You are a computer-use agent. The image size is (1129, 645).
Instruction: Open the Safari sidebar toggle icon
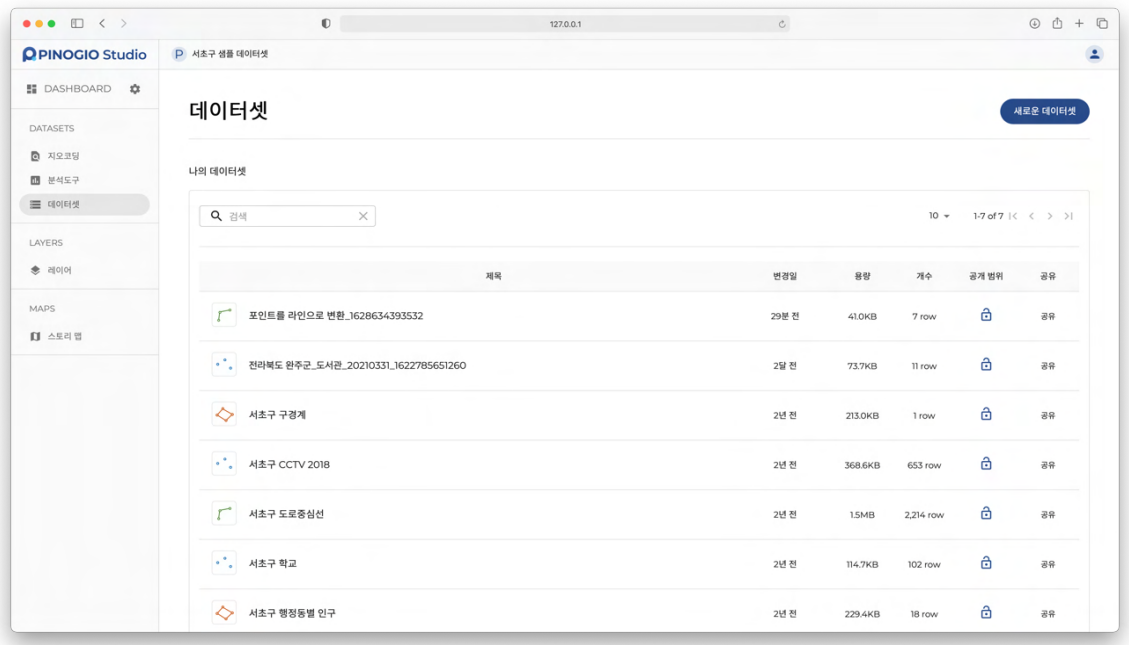[77, 23]
